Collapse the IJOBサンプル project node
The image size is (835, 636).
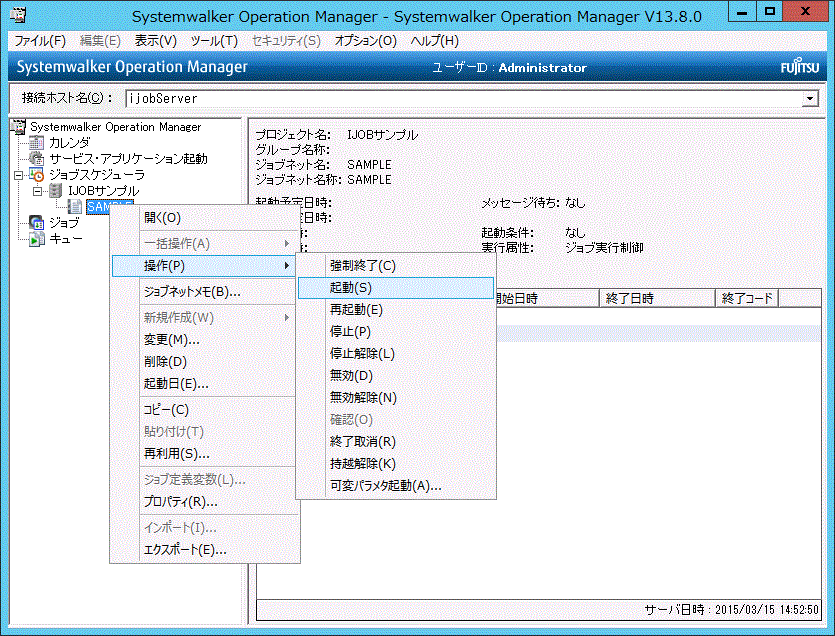(x=37, y=191)
